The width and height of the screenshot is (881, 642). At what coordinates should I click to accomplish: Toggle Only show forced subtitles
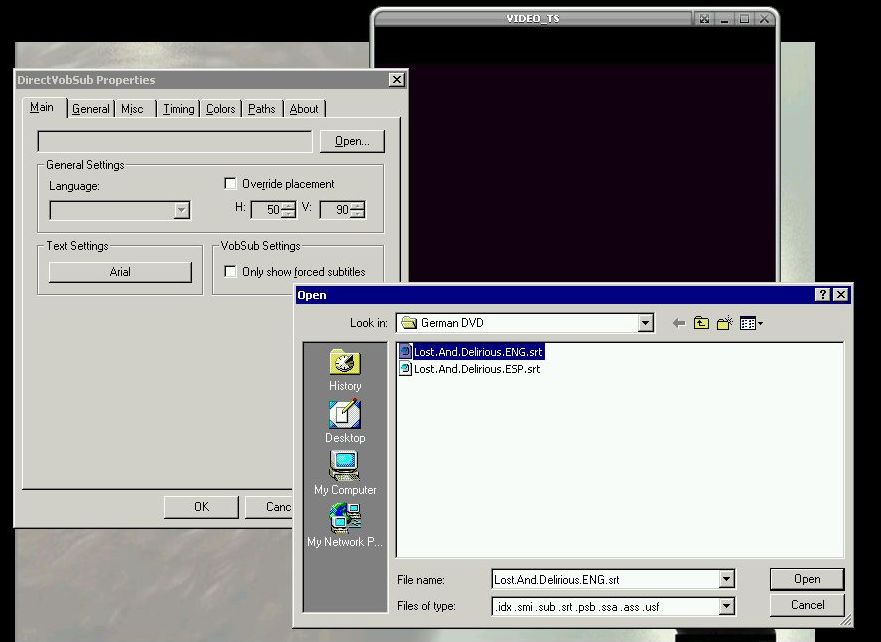pyautogui.click(x=231, y=272)
